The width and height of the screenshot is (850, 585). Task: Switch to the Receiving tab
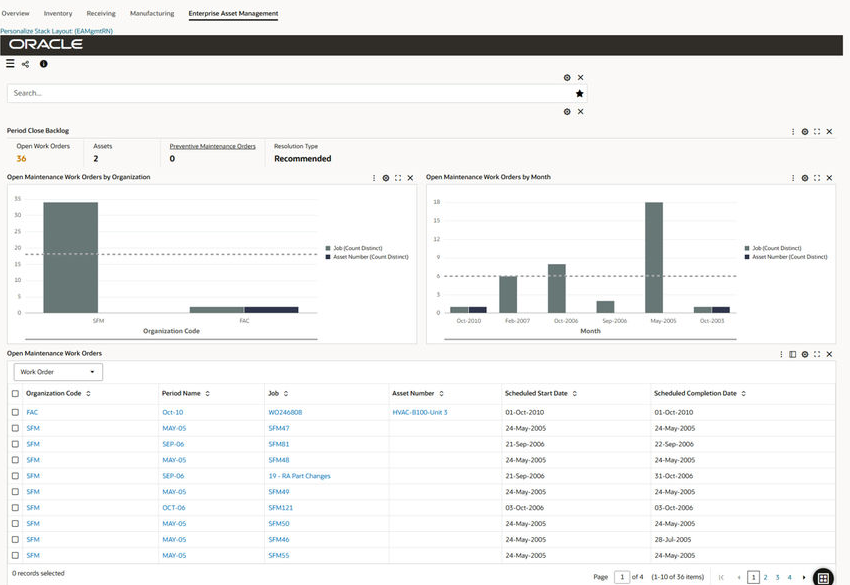tap(101, 13)
